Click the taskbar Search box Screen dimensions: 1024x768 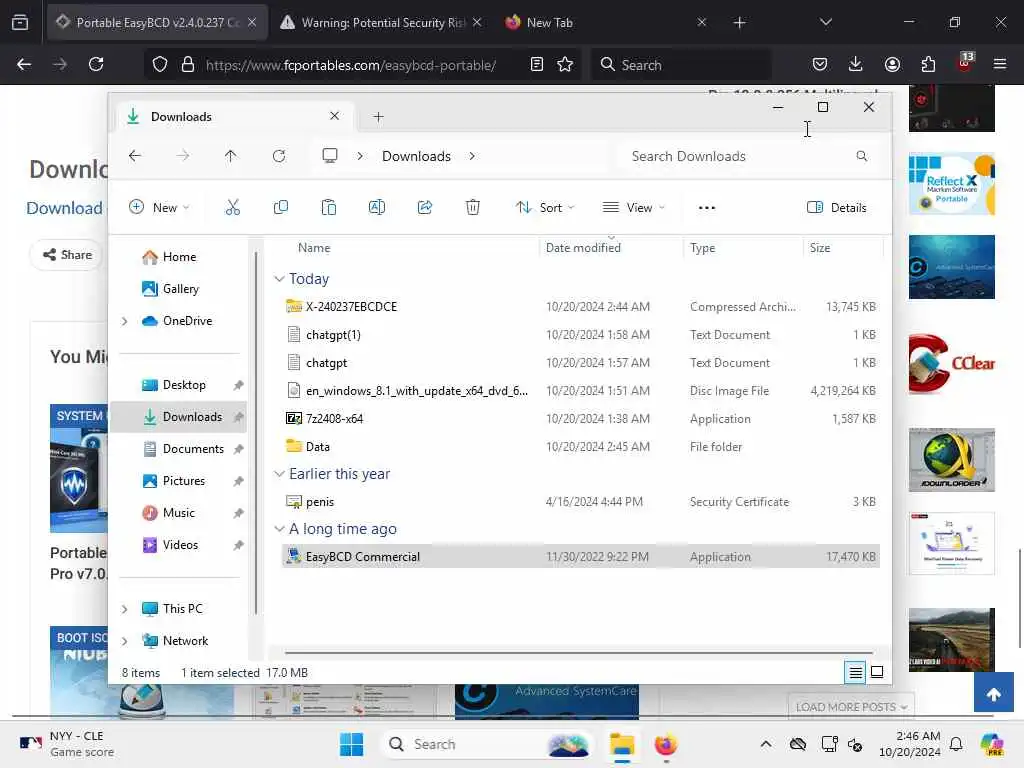pyautogui.click(x=487, y=744)
